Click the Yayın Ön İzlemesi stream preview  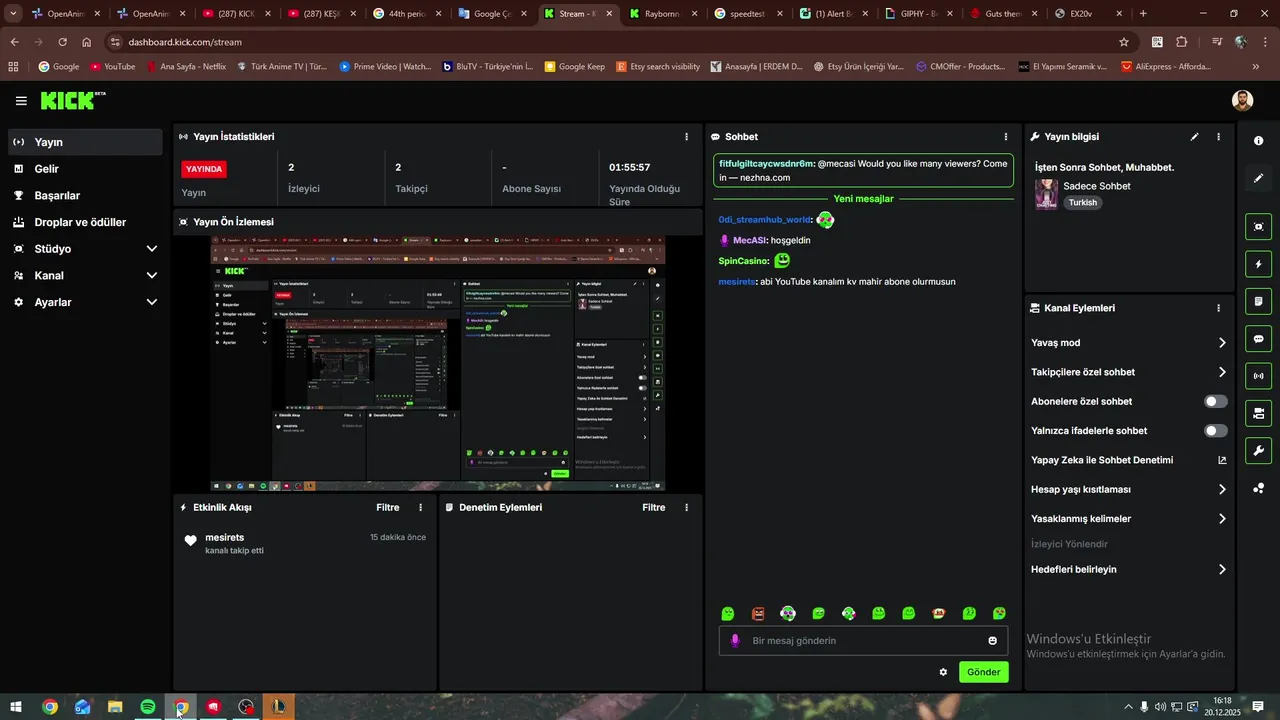[x=438, y=363]
